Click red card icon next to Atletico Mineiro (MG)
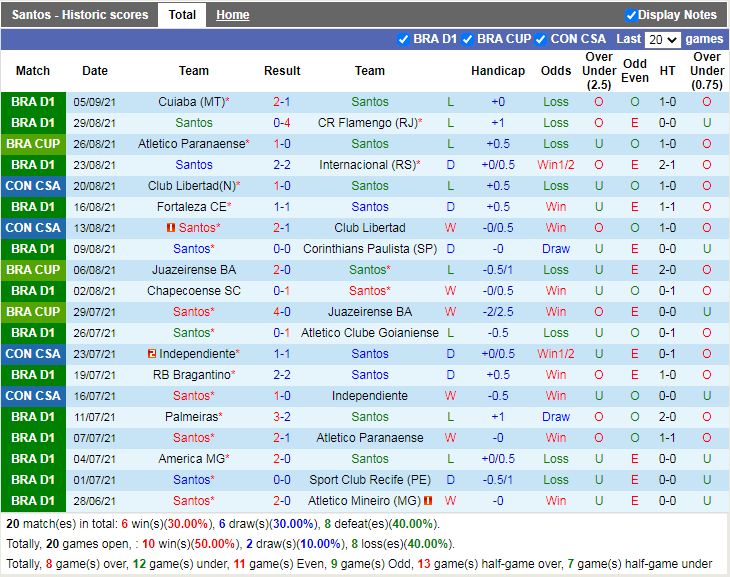The width and height of the screenshot is (730, 577). coord(428,501)
